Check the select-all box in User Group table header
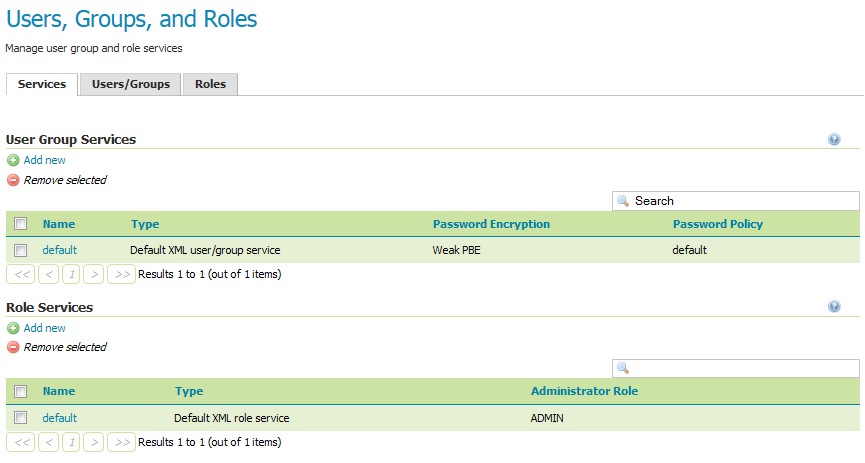Screen dimensions: 865x463 click(x=21, y=224)
